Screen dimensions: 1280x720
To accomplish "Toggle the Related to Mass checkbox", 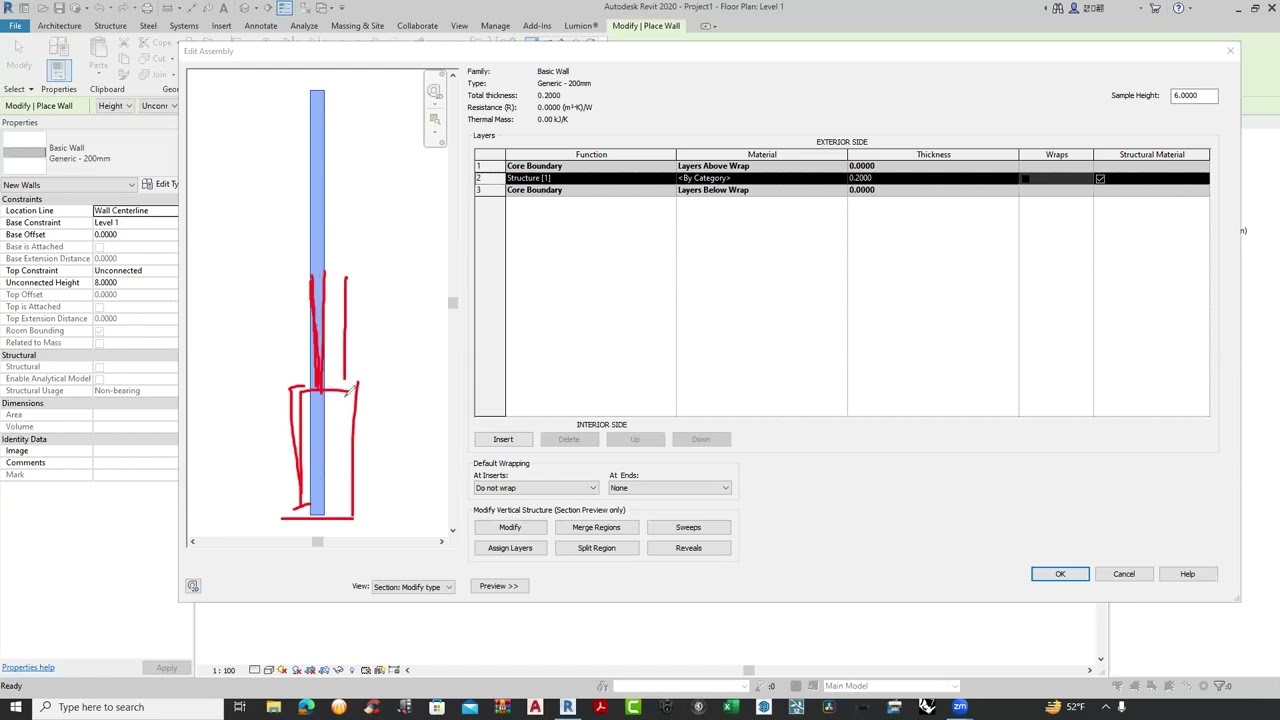I will coord(98,343).
